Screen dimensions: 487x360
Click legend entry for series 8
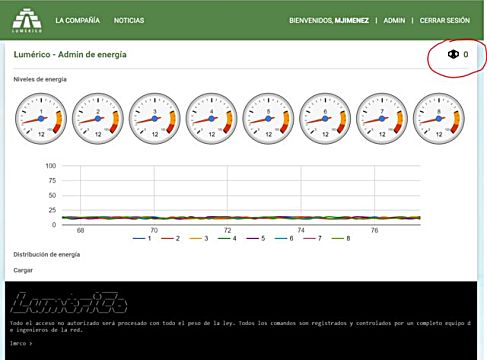(x=341, y=238)
